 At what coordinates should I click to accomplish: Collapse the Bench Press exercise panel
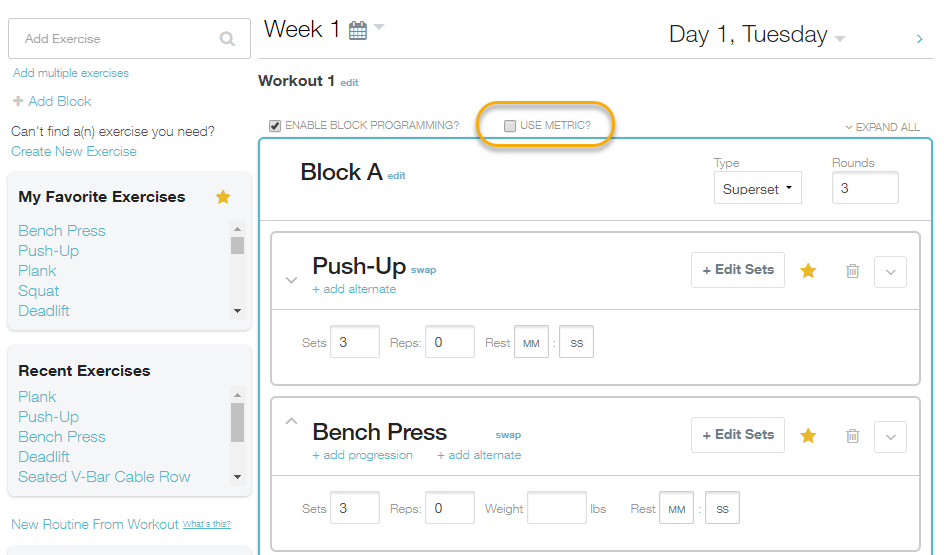pyautogui.click(x=291, y=421)
